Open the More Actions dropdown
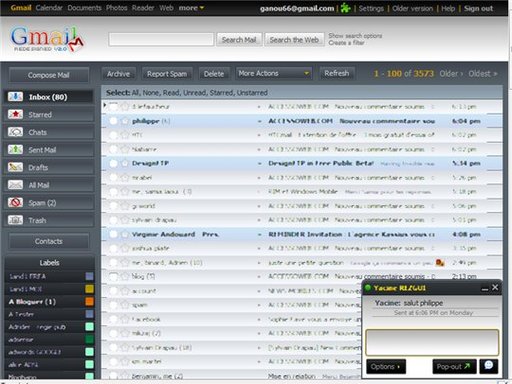Viewport: 512px width, 384px height. (x=274, y=73)
